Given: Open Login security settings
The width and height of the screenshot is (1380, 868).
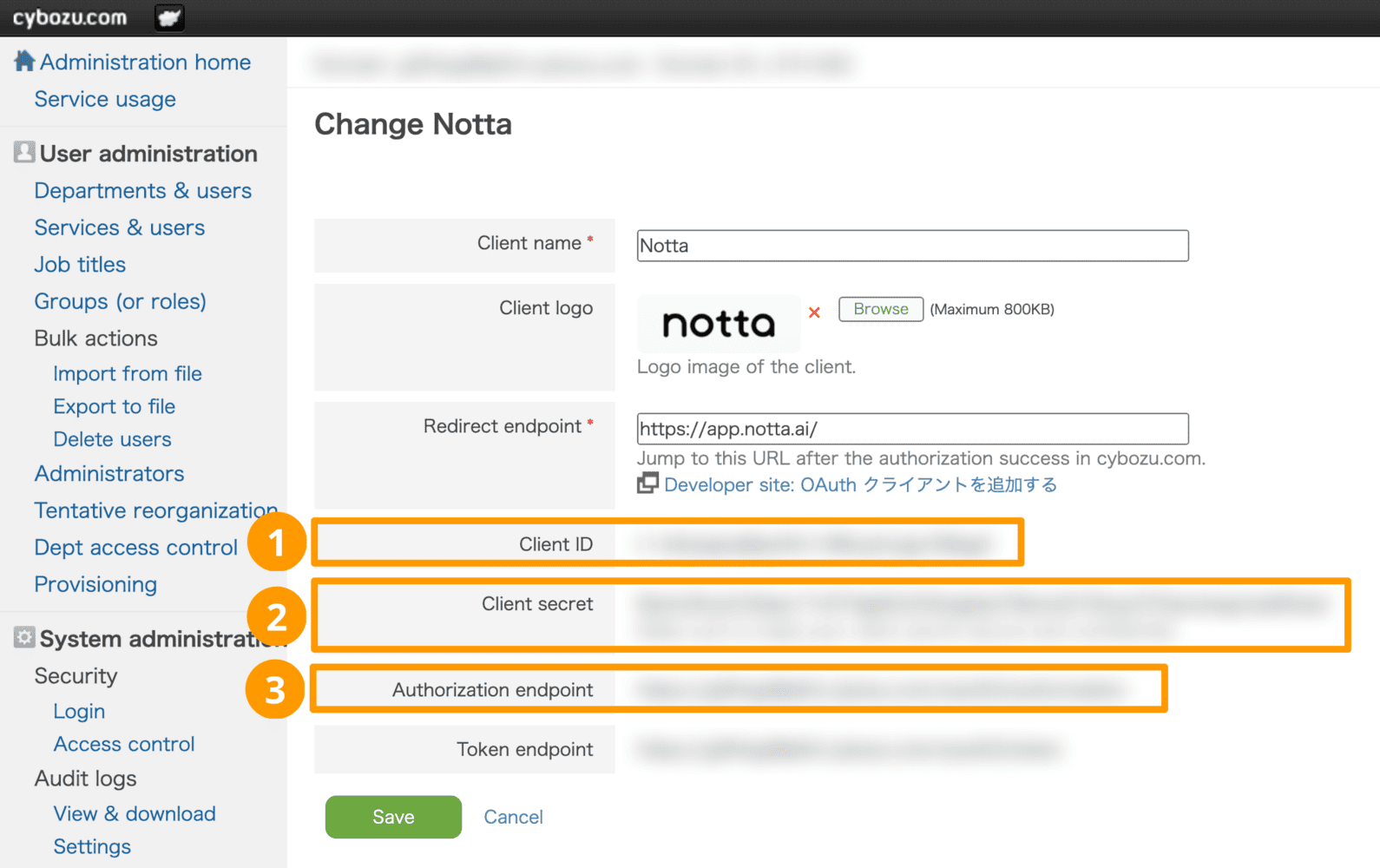Looking at the screenshot, I should (x=79, y=711).
